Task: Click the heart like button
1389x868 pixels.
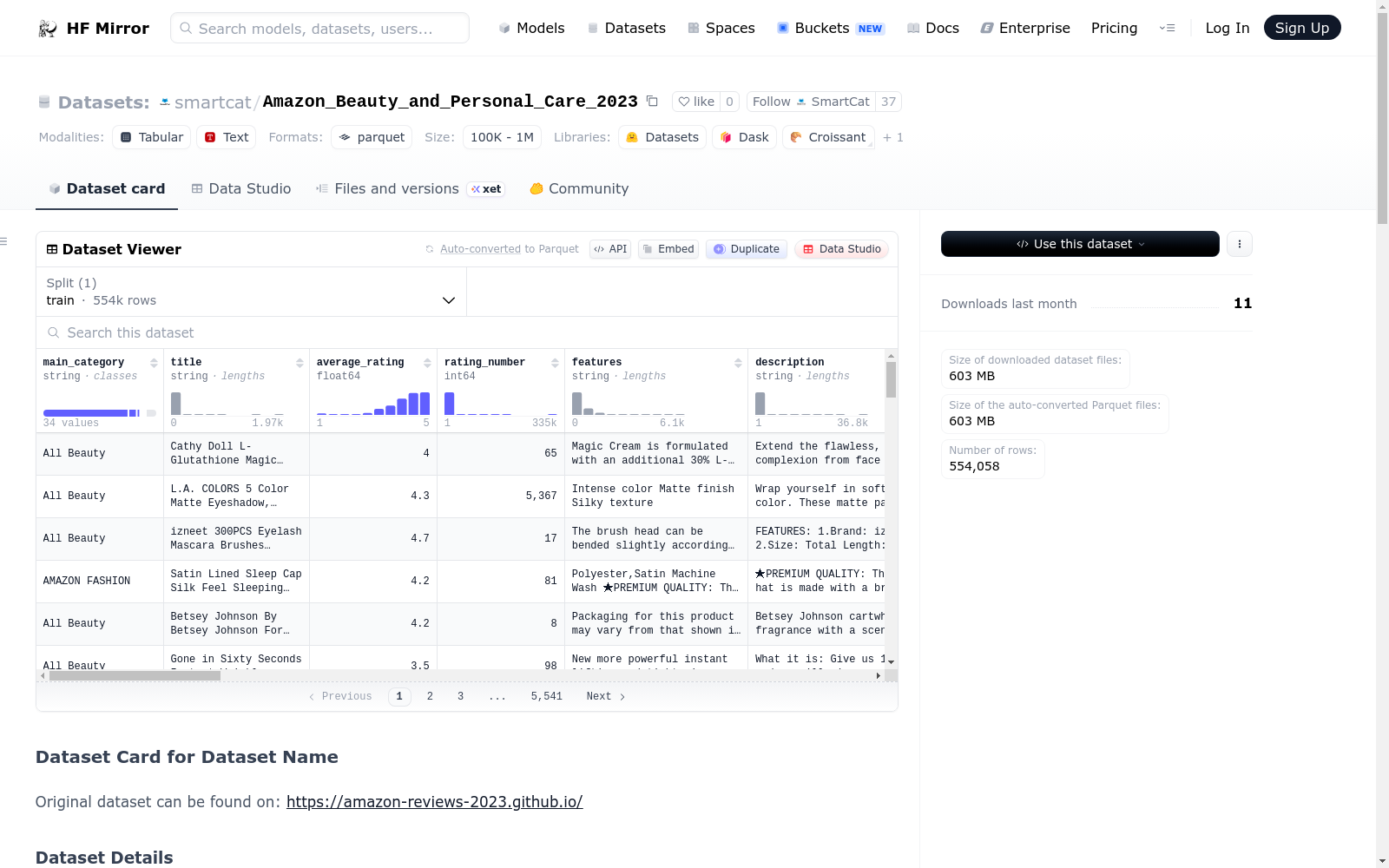Action: click(696, 102)
